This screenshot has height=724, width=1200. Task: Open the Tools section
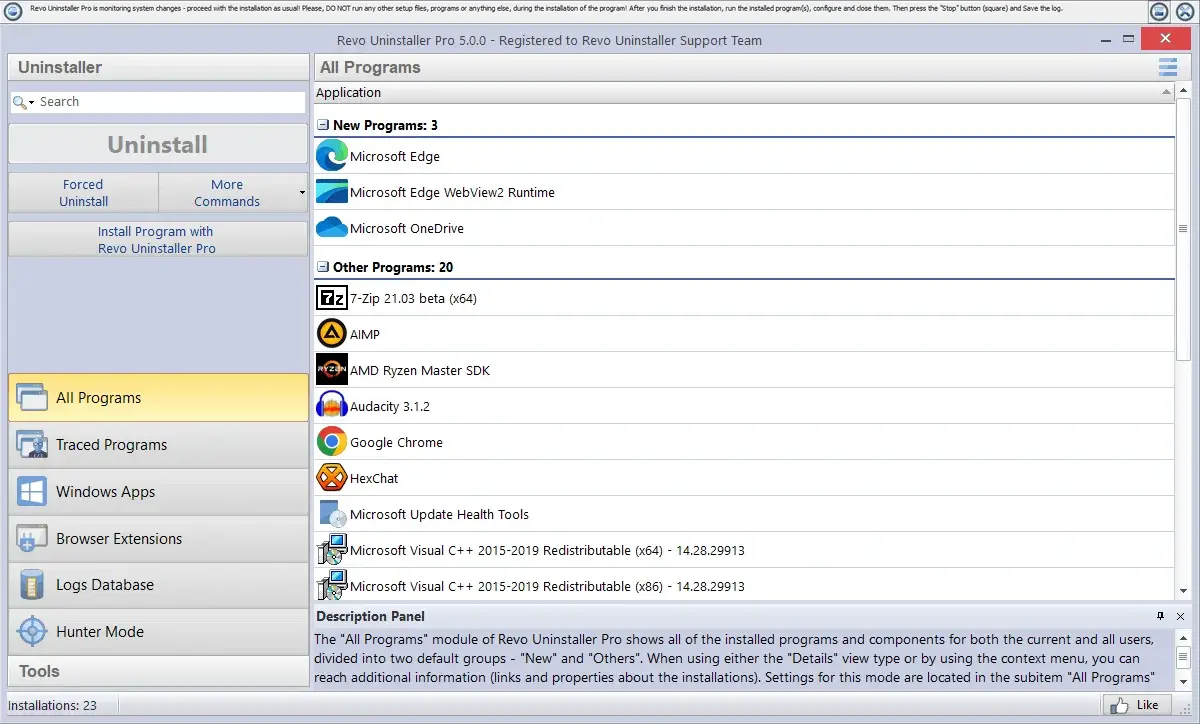click(x=157, y=671)
